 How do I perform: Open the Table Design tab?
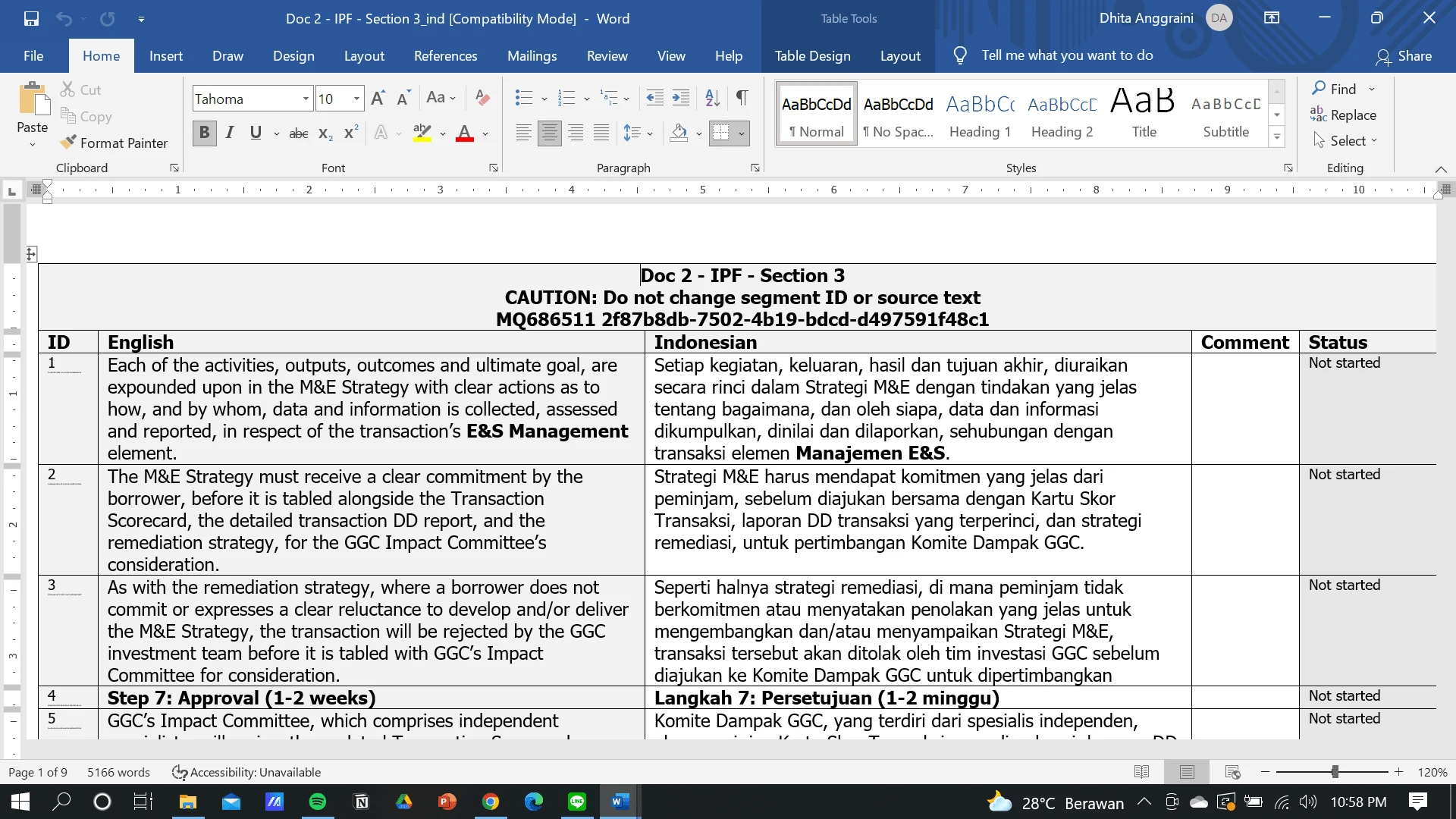812,56
